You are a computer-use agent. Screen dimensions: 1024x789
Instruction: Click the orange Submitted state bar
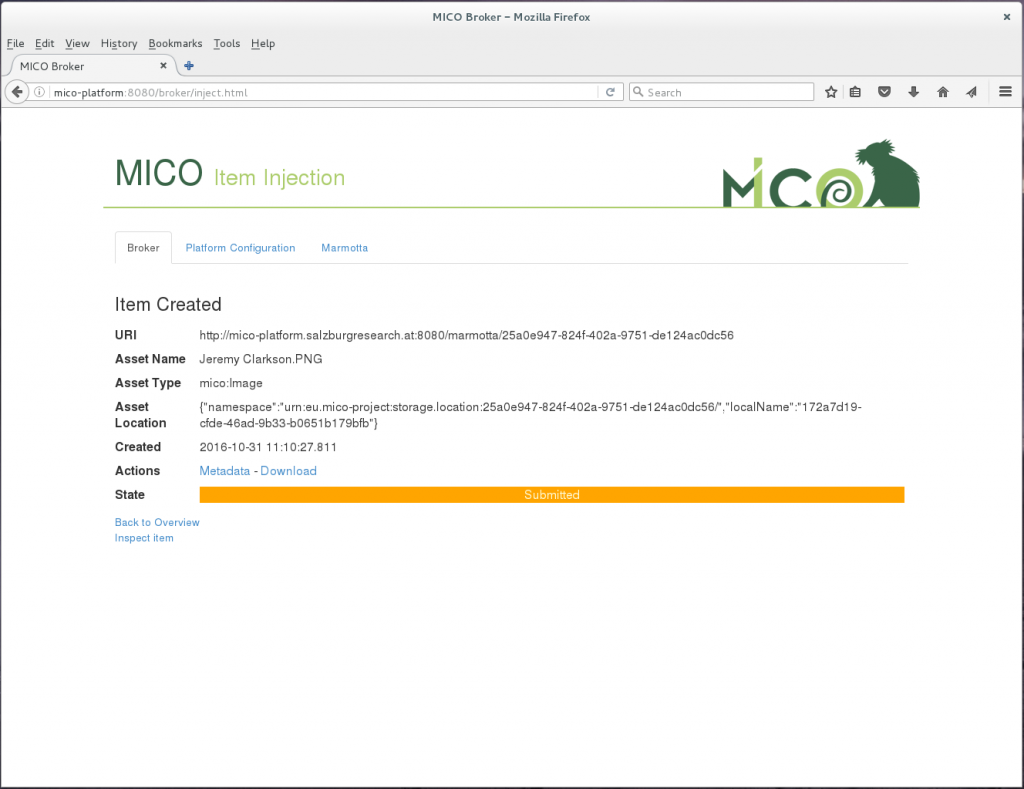(551, 494)
